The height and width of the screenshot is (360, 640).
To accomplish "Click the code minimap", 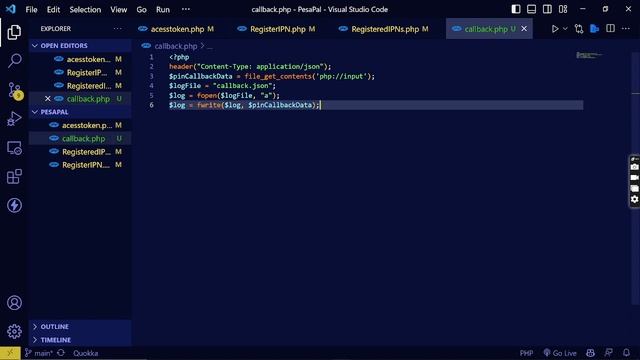I will tap(589, 55).
